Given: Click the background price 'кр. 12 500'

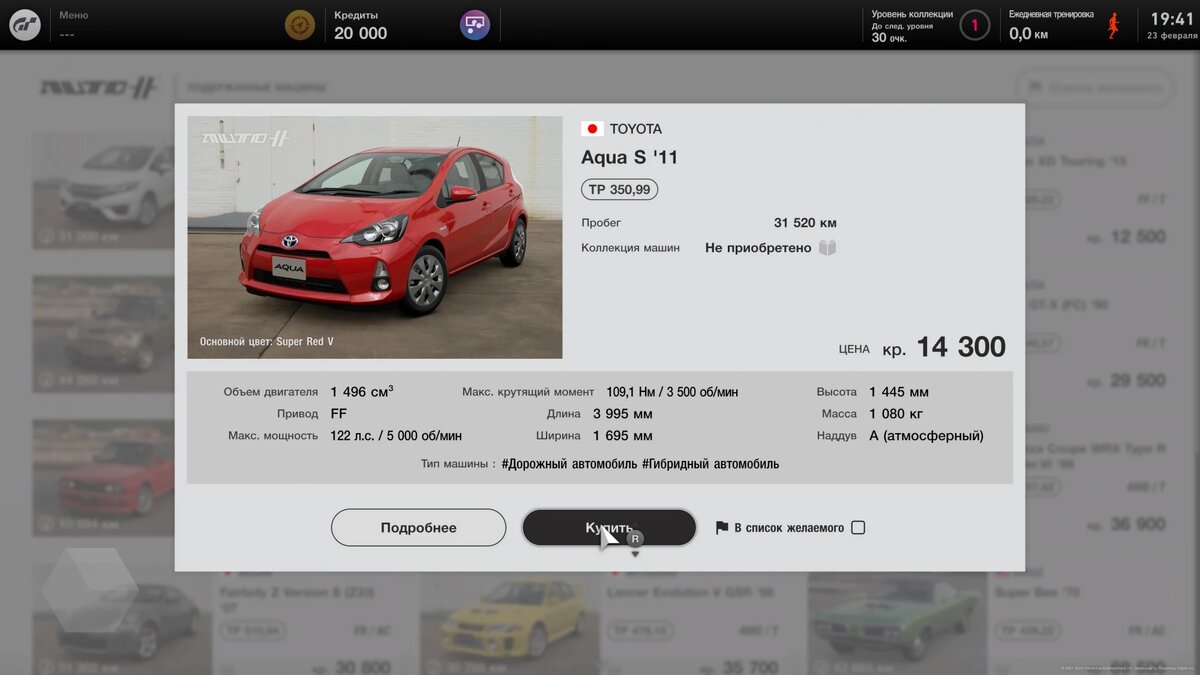Looking at the screenshot, I should (1126, 237).
